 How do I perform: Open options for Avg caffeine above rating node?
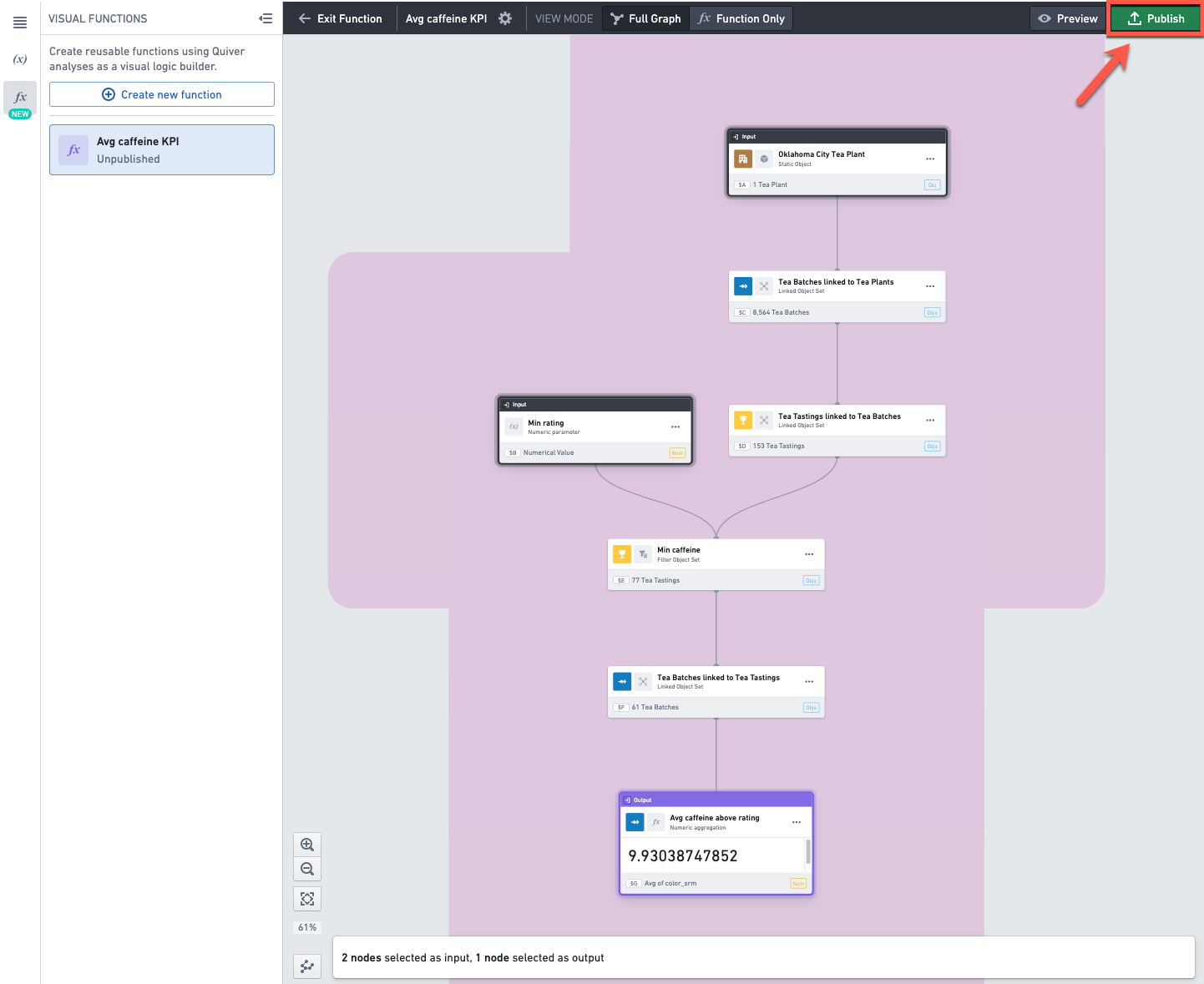[797, 822]
